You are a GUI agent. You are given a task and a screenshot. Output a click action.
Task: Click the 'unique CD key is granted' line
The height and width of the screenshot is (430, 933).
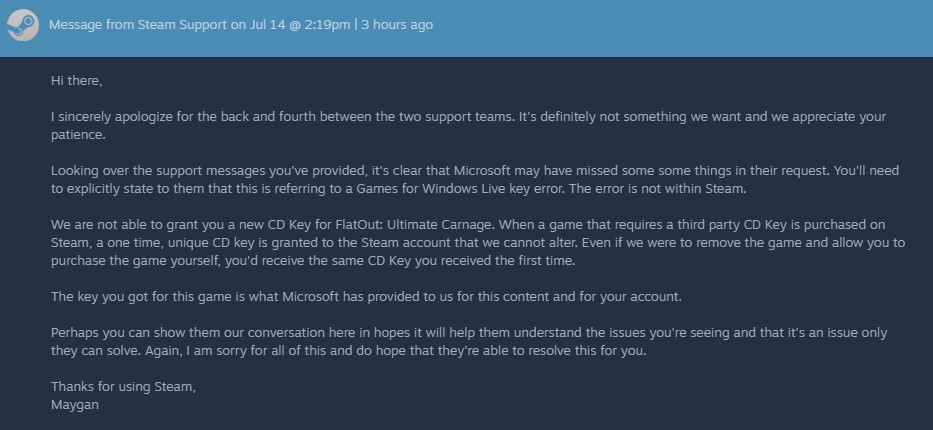pyautogui.click(x=478, y=243)
